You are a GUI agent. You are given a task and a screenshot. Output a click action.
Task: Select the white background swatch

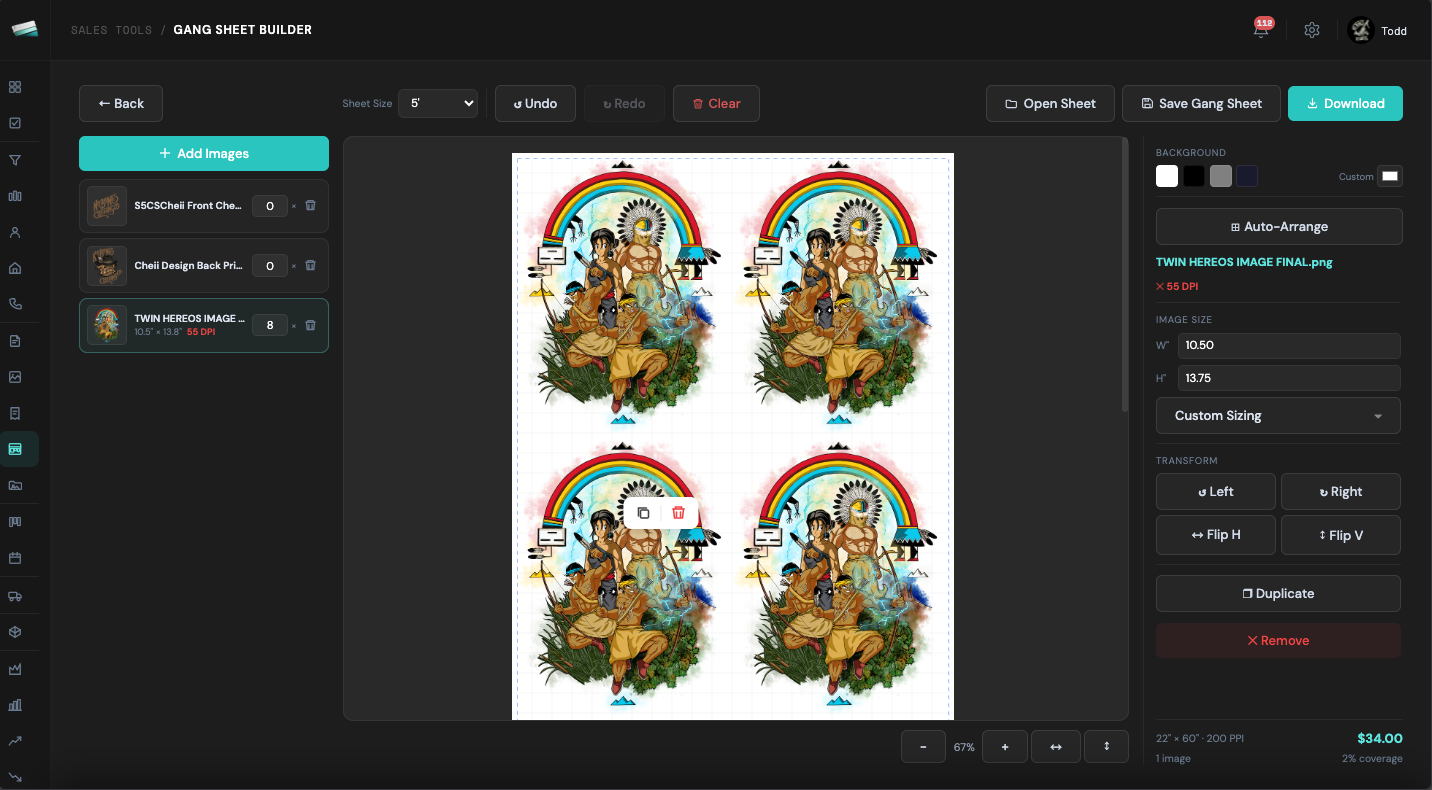(x=1167, y=176)
